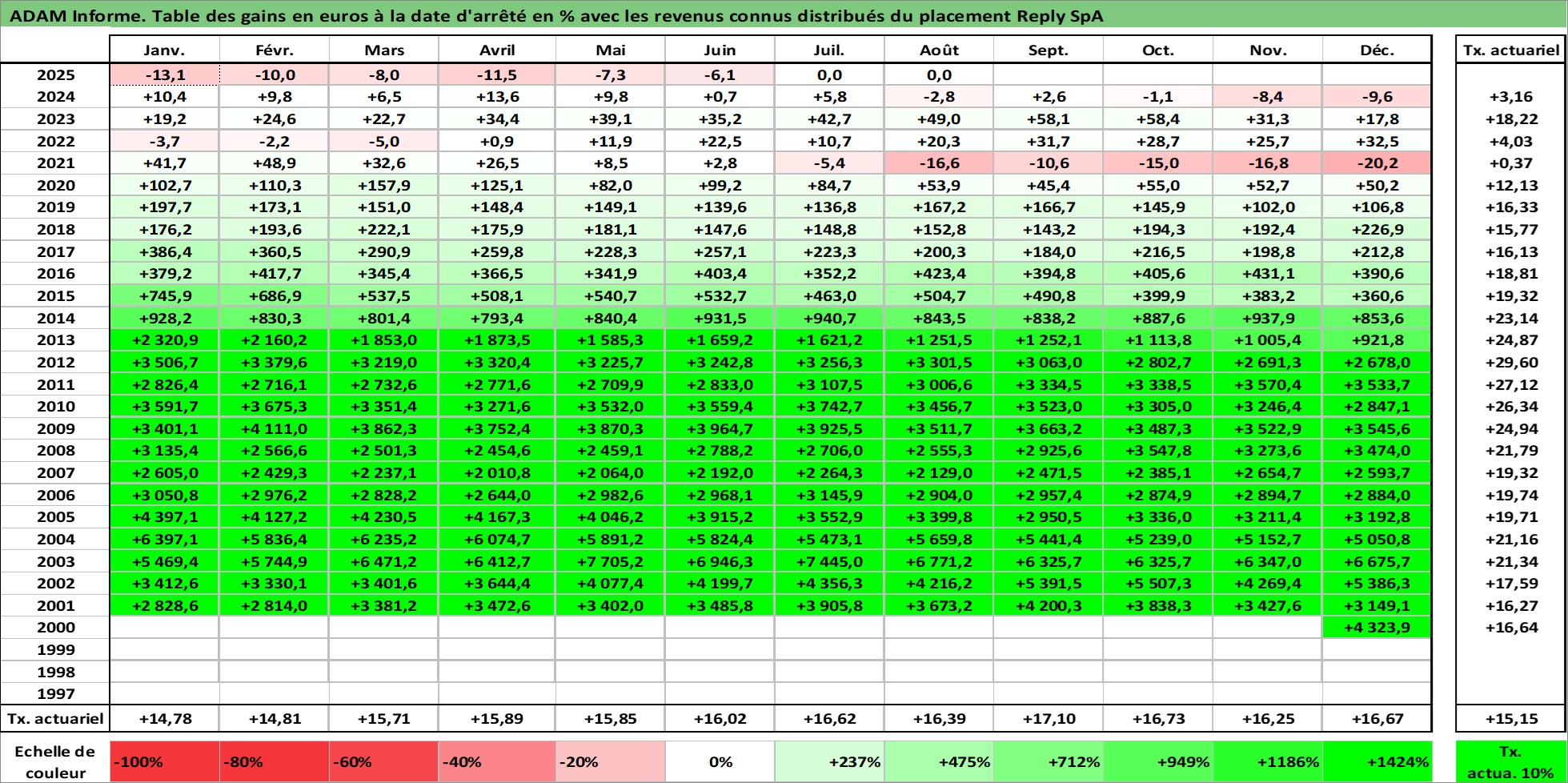Click the Tx. actua. 10% green box
Screen dimensions: 1568x783
(1511, 761)
